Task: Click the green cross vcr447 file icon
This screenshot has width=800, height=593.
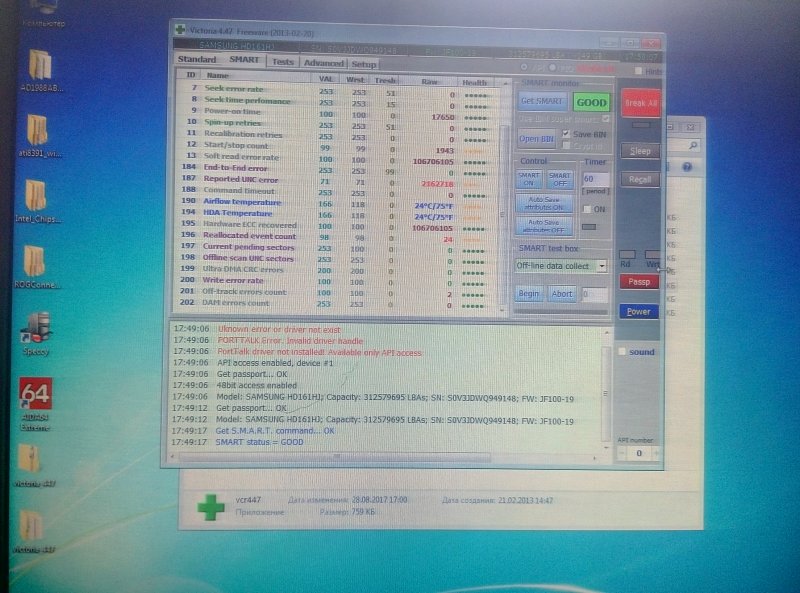Action: (210, 506)
